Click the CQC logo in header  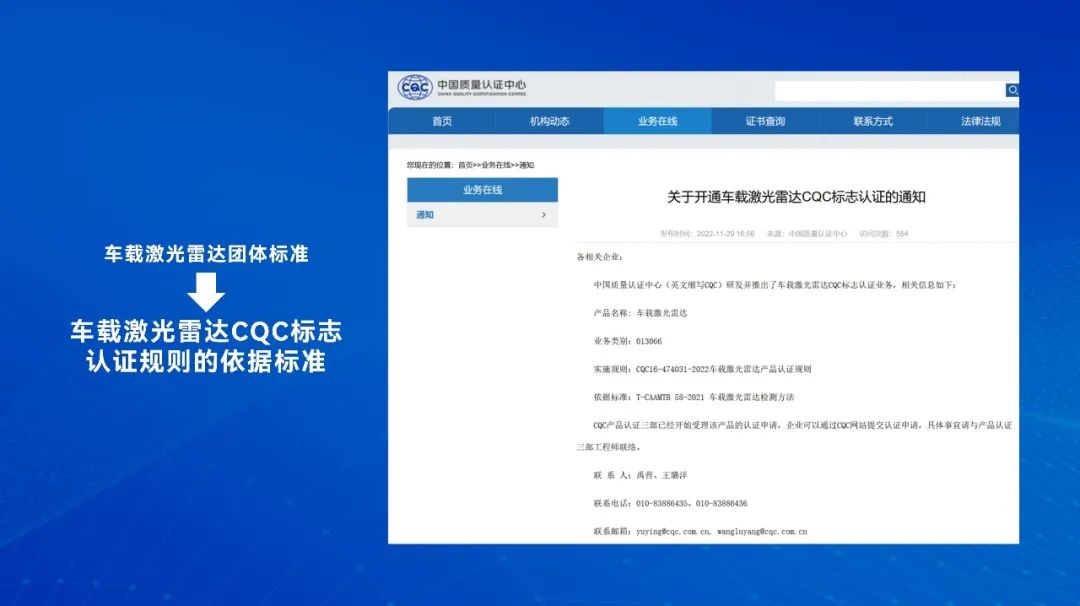coord(415,88)
